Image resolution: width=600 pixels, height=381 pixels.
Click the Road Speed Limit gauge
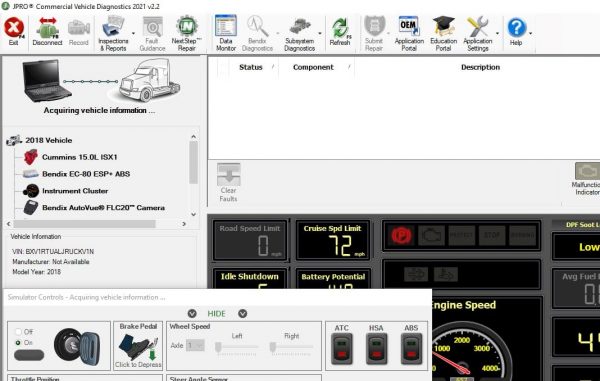click(x=249, y=240)
